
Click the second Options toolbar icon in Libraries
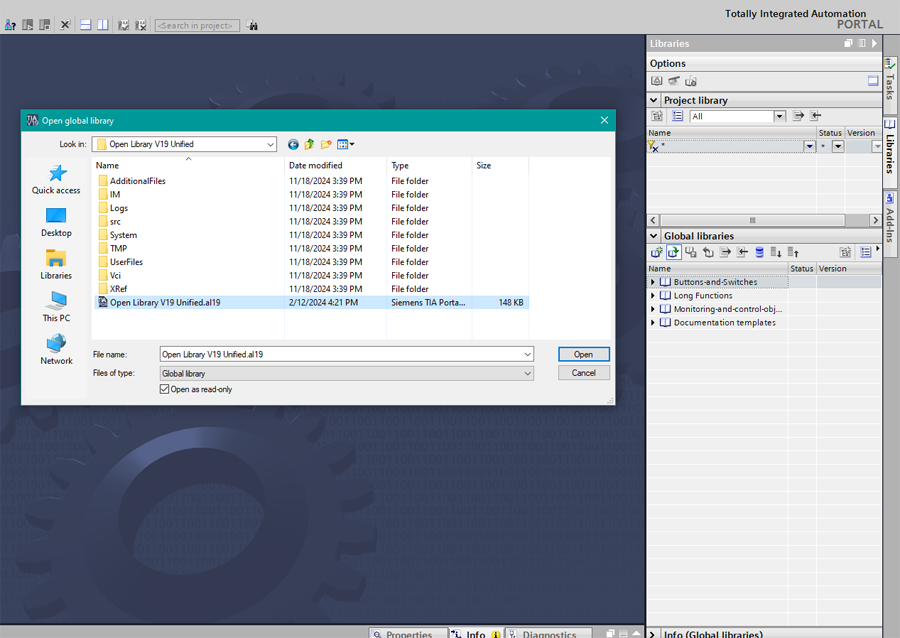click(x=674, y=81)
